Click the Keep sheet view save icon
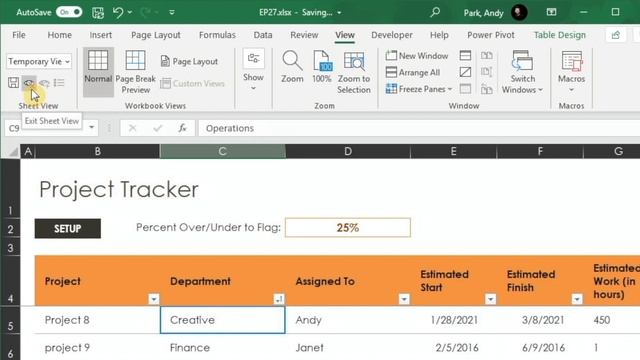The width and height of the screenshot is (640, 360). coord(13,83)
